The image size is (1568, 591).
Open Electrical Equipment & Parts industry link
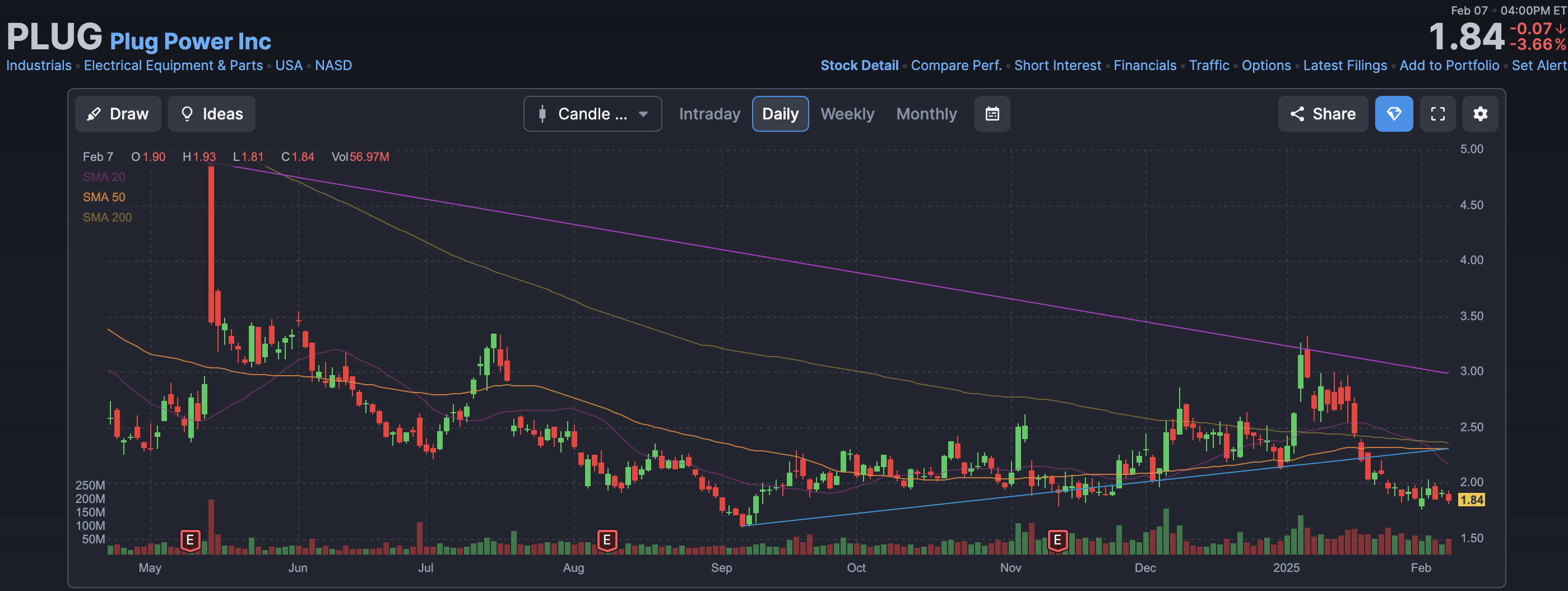pos(173,65)
